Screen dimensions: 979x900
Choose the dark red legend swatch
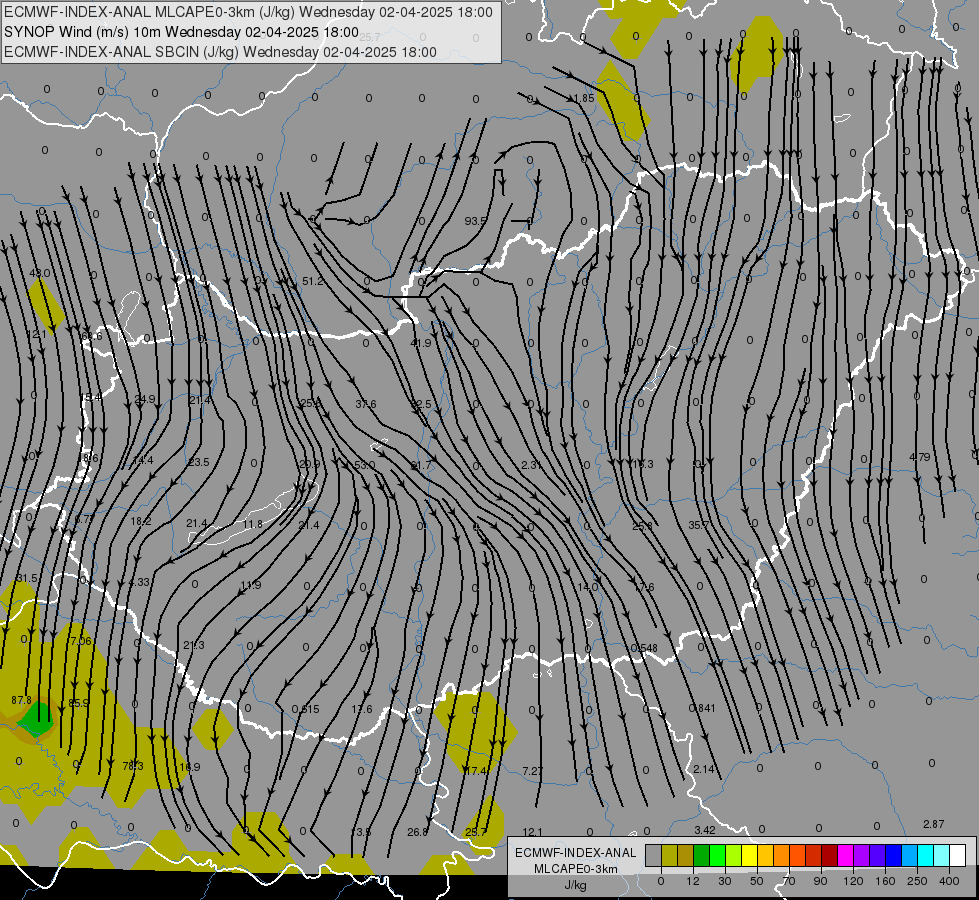[x=829, y=855]
